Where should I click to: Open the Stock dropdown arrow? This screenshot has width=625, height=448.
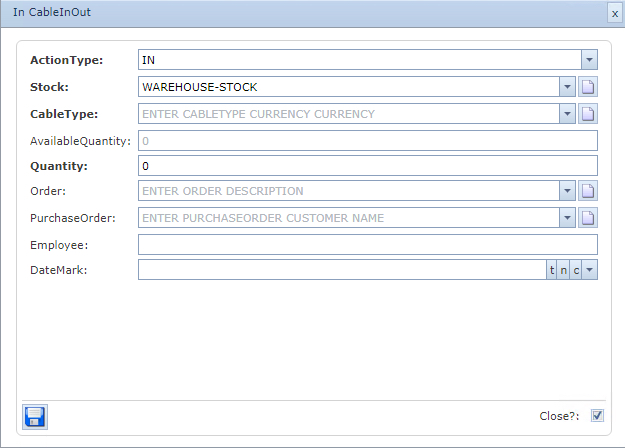(x=568, y=87)
